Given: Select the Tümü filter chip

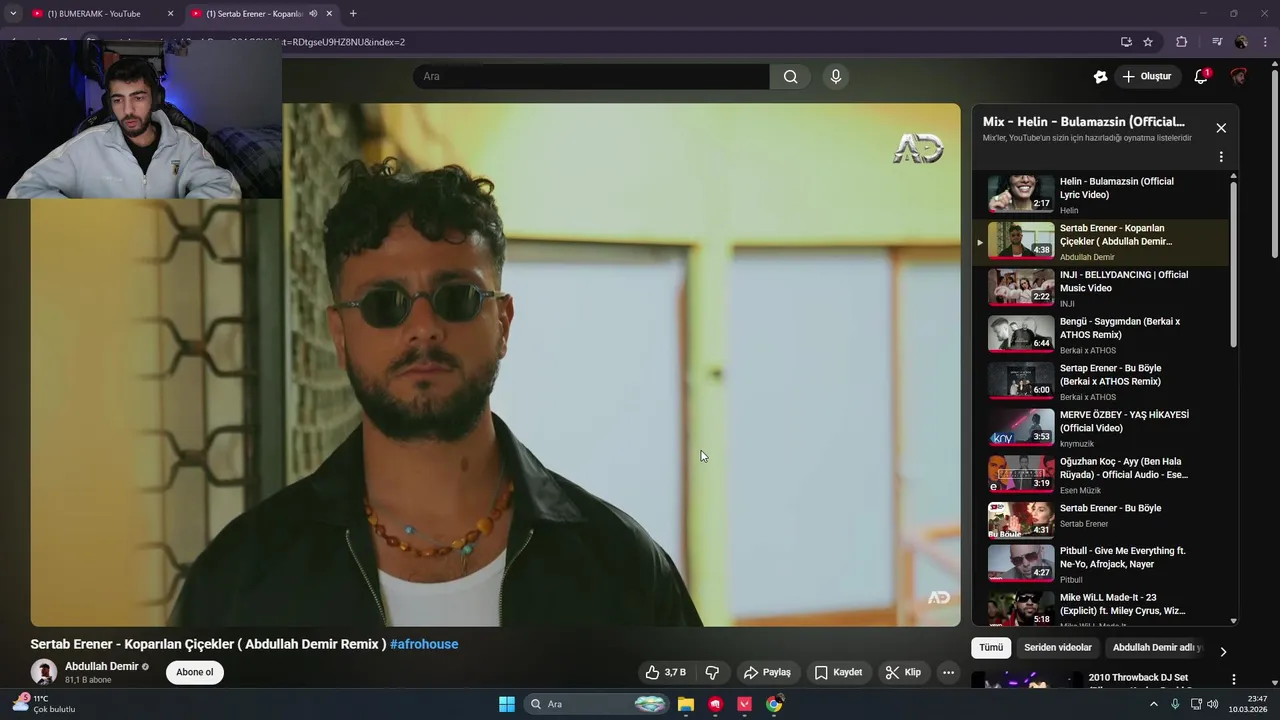Looking at the screenshot, I should click(991, 648).
